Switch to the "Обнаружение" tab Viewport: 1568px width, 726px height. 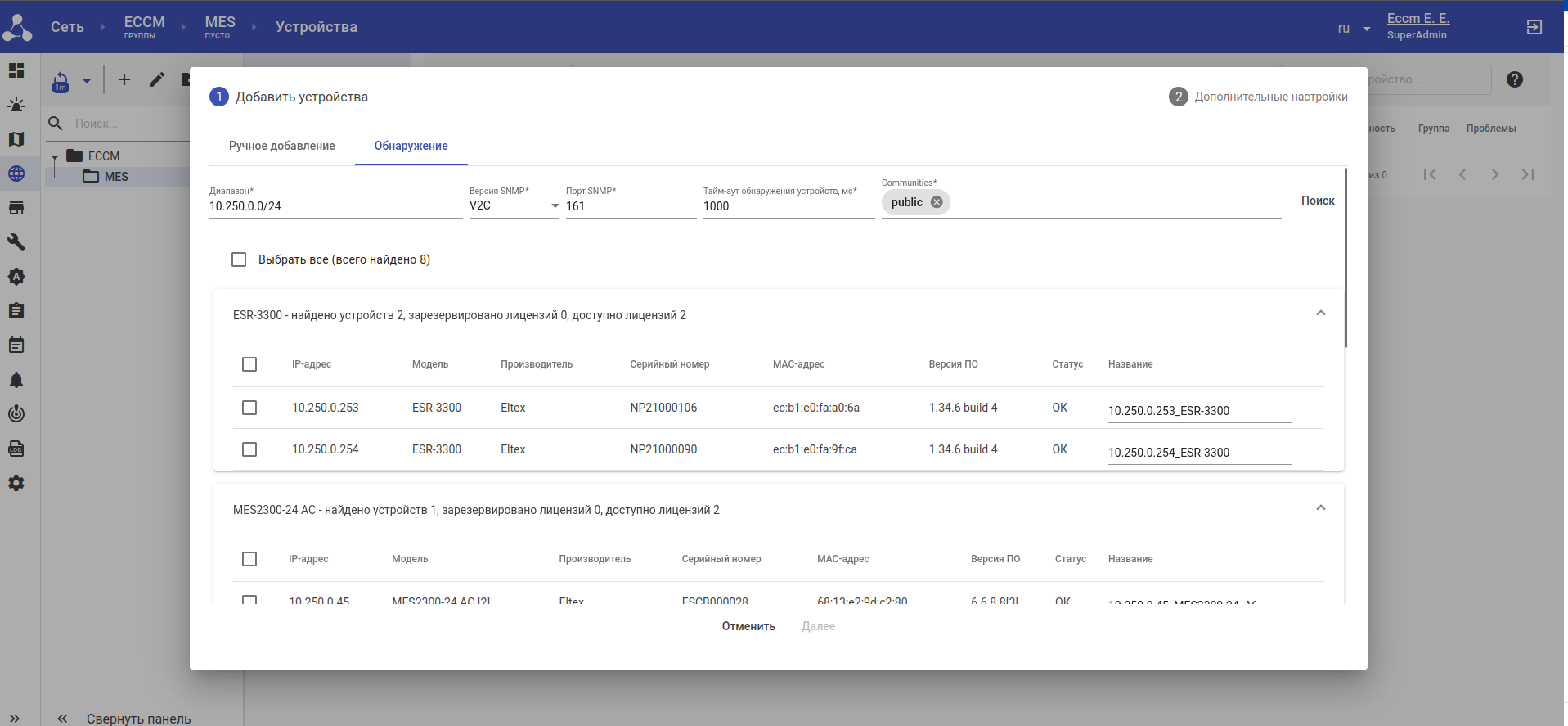pos(411,146)
